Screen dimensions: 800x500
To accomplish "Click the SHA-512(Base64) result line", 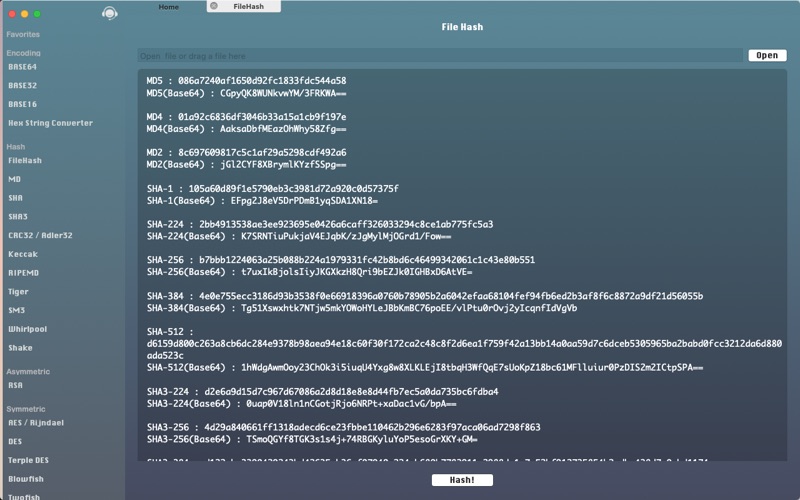I will 425,368.
